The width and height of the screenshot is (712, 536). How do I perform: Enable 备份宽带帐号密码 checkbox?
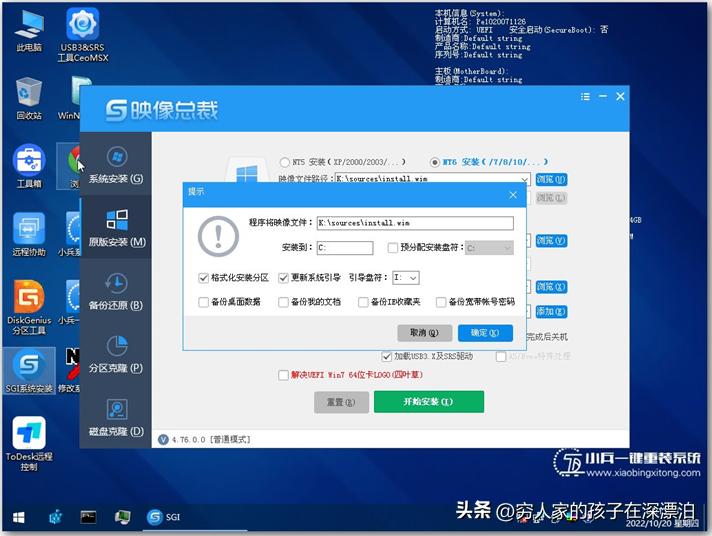(441, 302)
